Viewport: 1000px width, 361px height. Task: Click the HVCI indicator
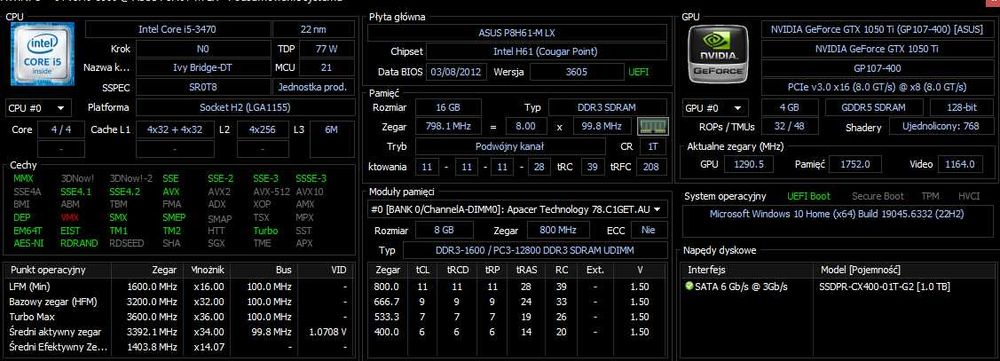tap(969, 196)
